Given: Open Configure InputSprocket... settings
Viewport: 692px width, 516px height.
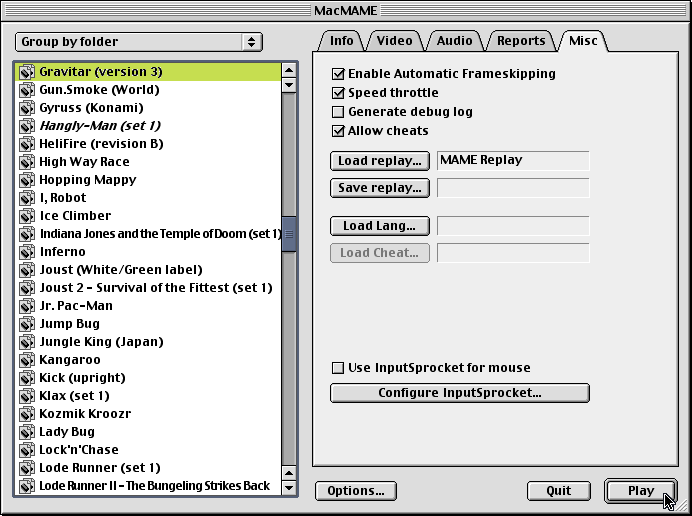Looking at the screenshot, I should coord(459,393).
